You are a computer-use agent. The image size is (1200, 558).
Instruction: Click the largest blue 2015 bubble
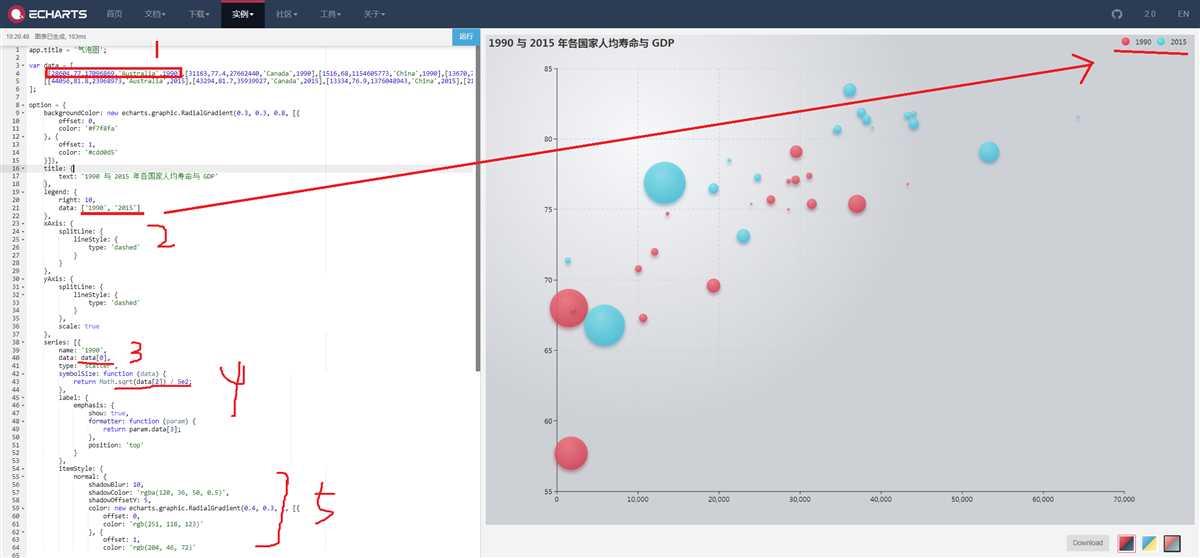(x=664, y=183)
